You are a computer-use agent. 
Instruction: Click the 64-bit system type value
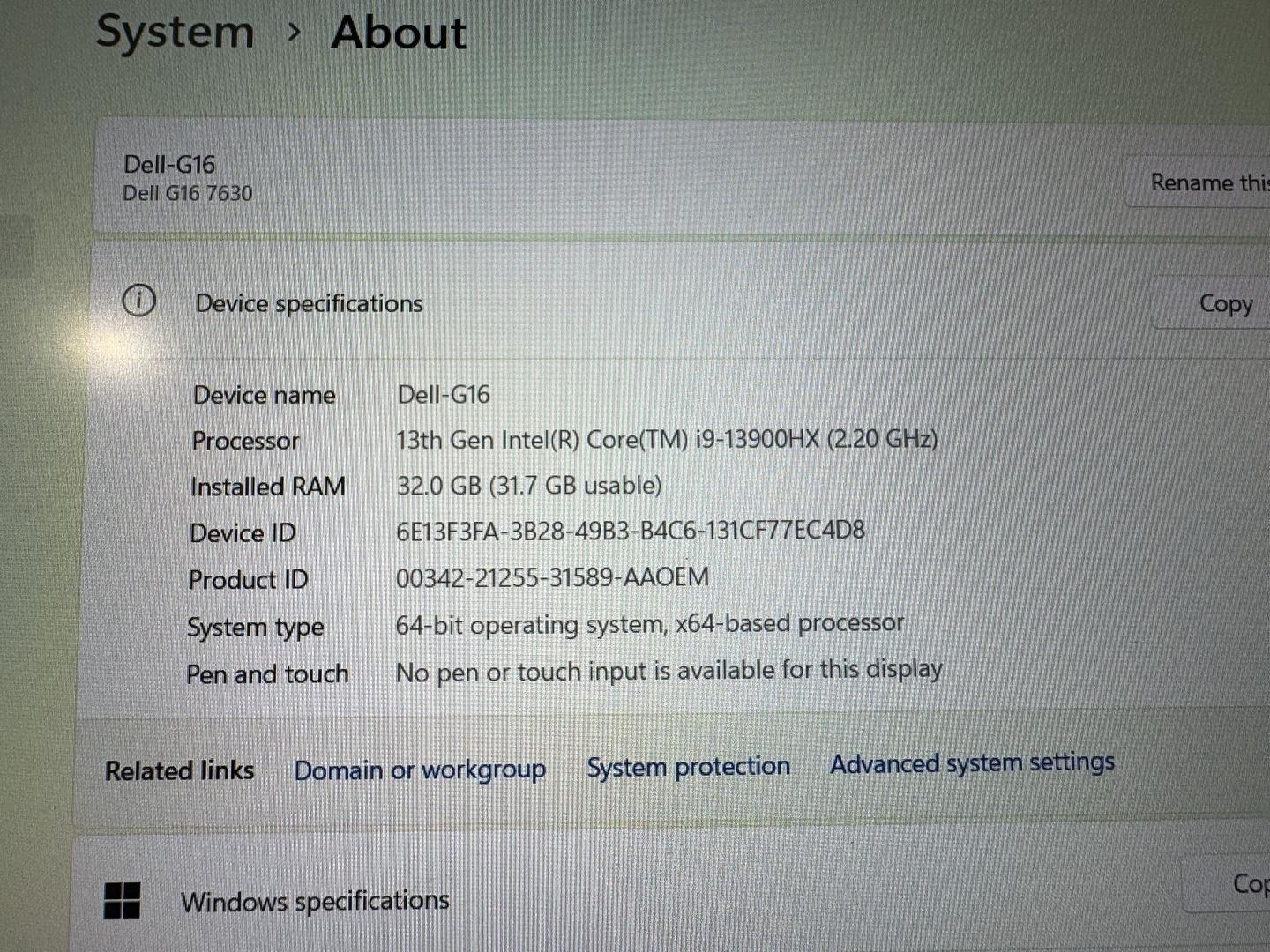tap(649, 624)
